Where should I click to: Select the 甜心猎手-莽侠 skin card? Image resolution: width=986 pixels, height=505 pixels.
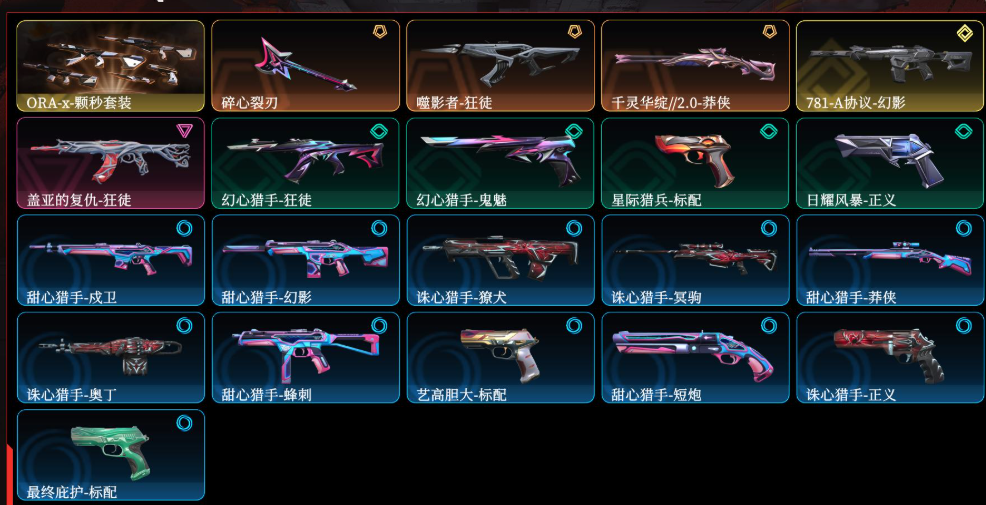pyautogui.click(x=890, y=260)
